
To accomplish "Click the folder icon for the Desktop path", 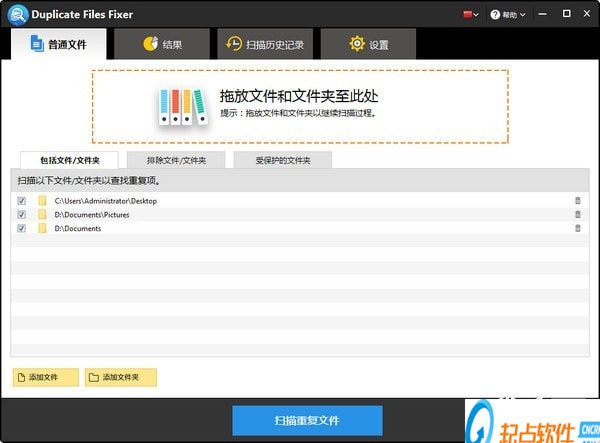I will [x=42, y=200].
